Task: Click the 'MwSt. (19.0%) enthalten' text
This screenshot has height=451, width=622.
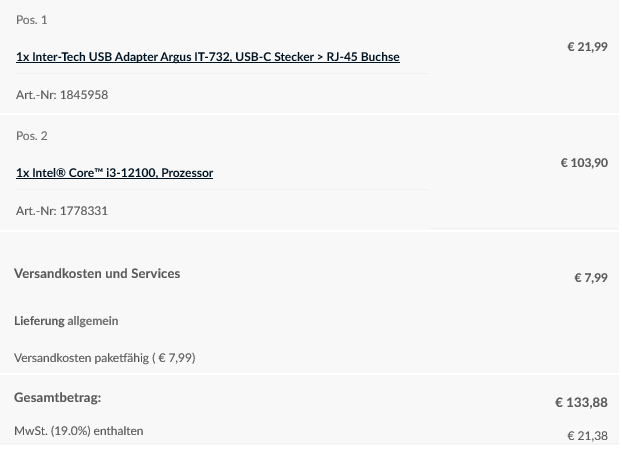Action: click(79, 431)
